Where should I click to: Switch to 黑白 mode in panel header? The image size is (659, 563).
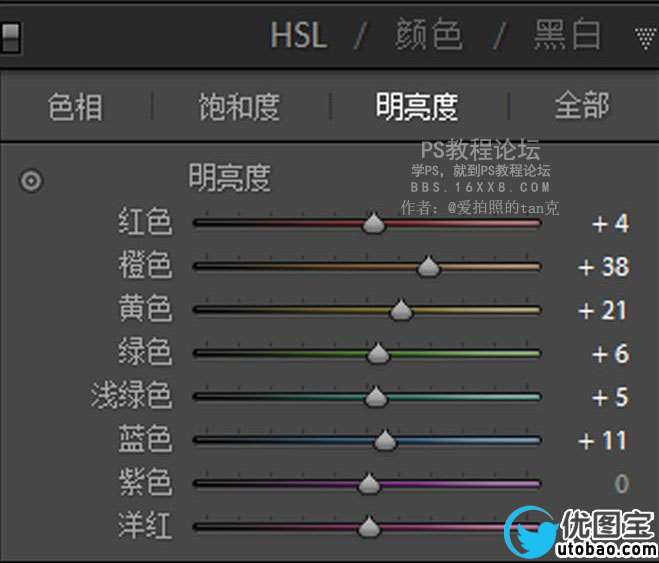567,34
